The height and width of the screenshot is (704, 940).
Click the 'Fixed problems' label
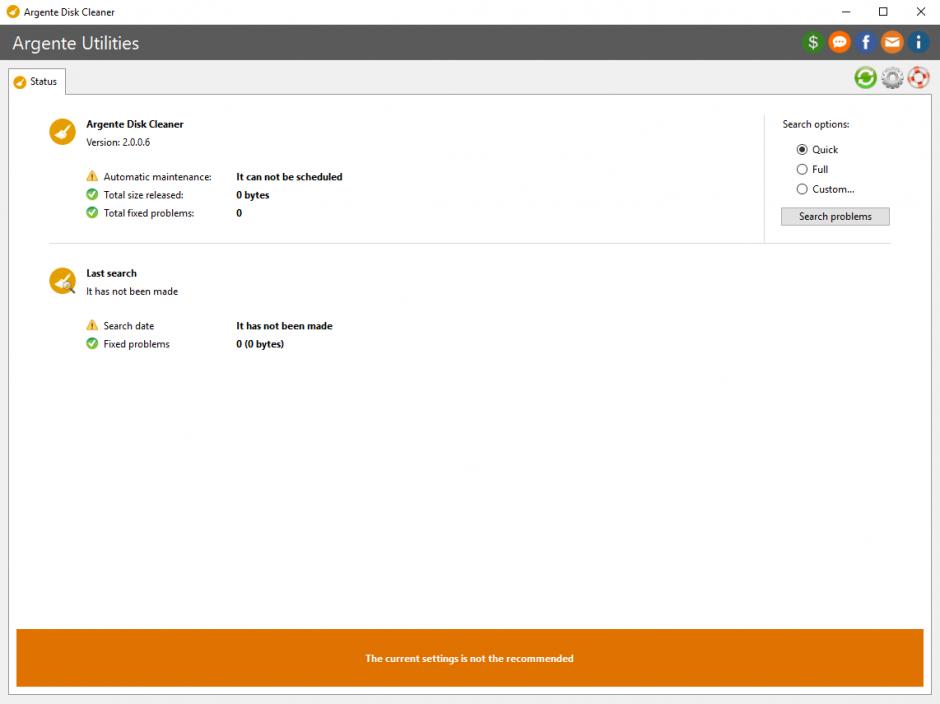(x=137, y=344)
